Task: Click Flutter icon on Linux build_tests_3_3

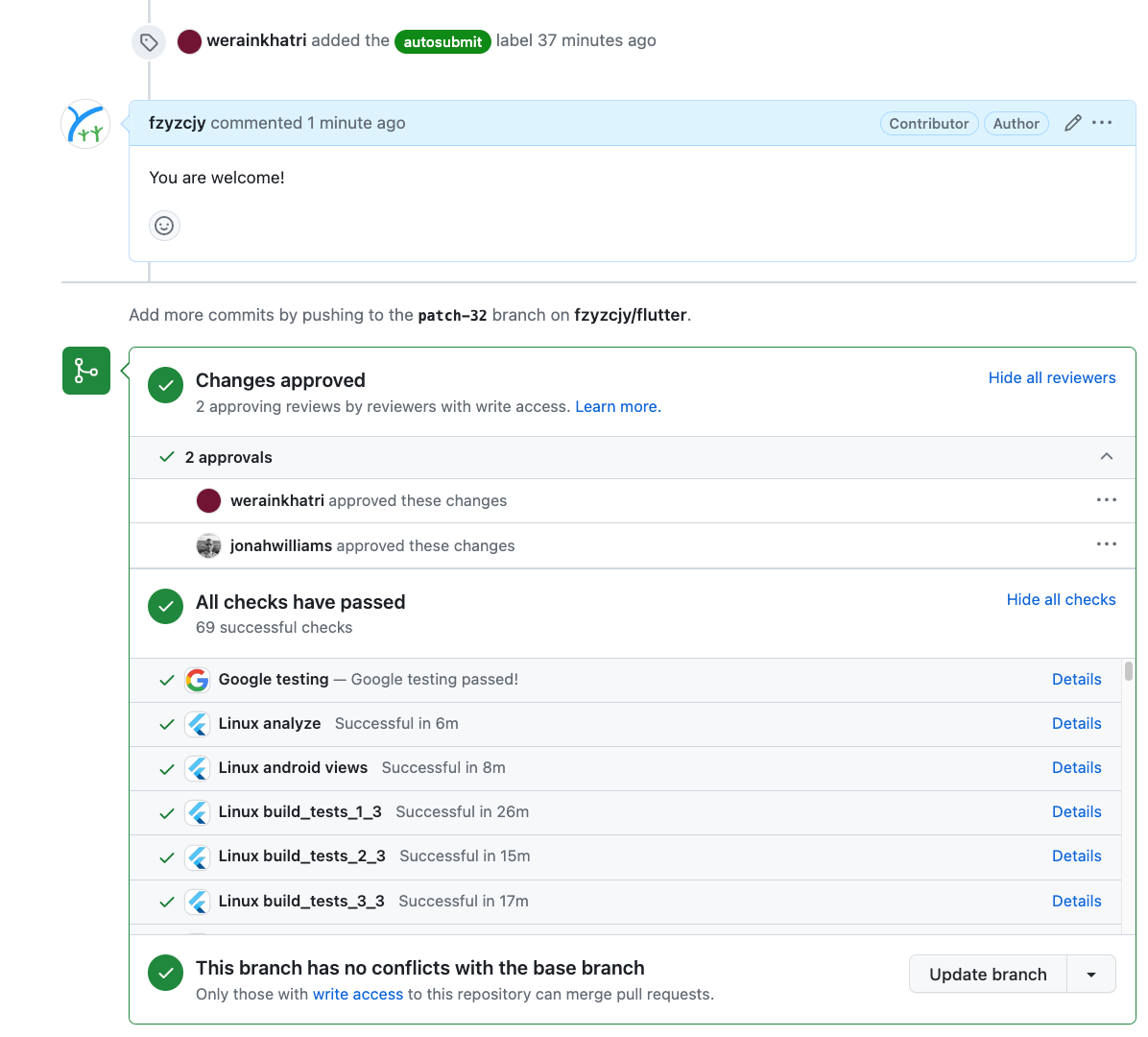Action: [197, 902]
